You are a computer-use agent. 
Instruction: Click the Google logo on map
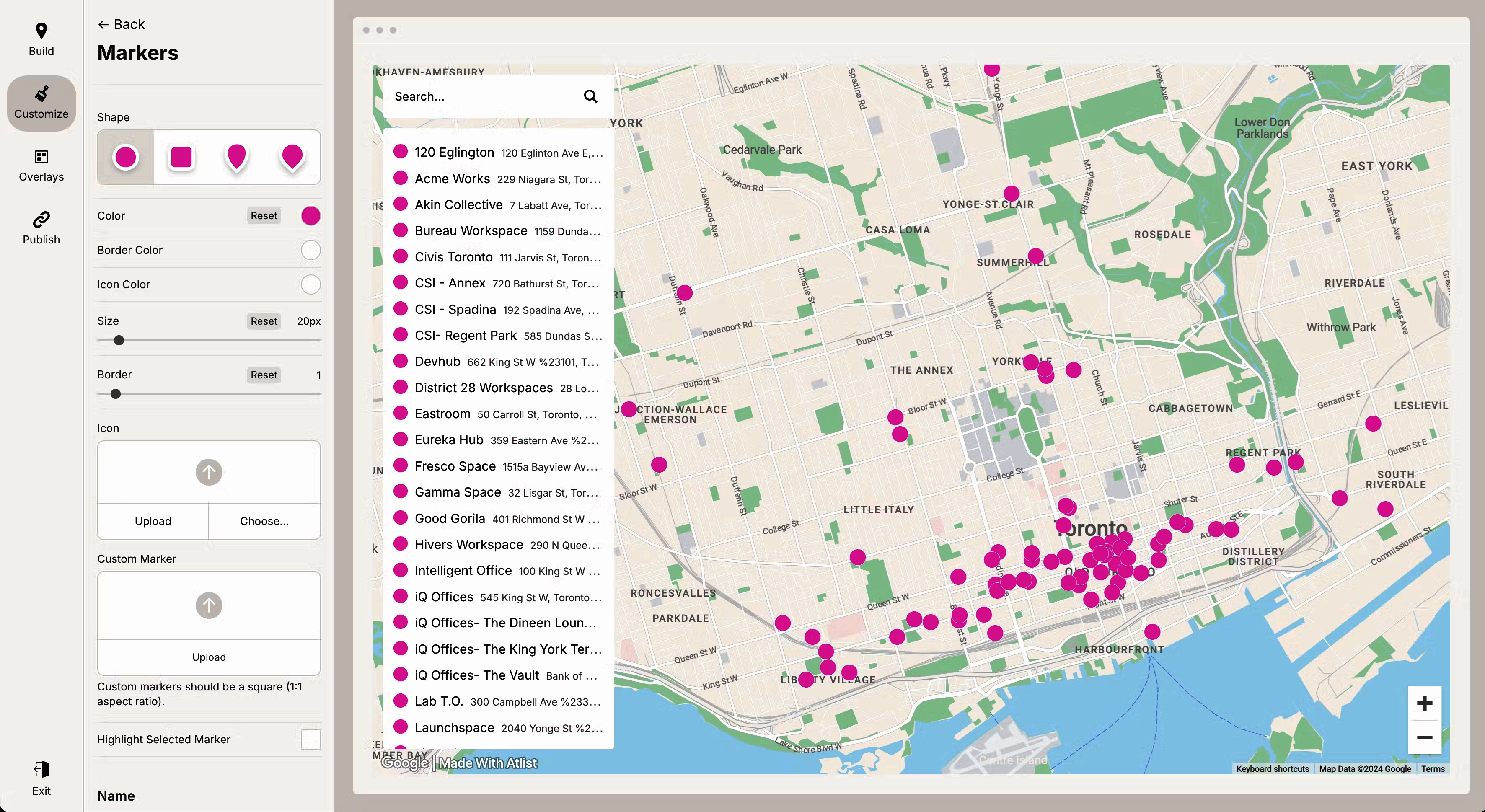click(405, 763)
